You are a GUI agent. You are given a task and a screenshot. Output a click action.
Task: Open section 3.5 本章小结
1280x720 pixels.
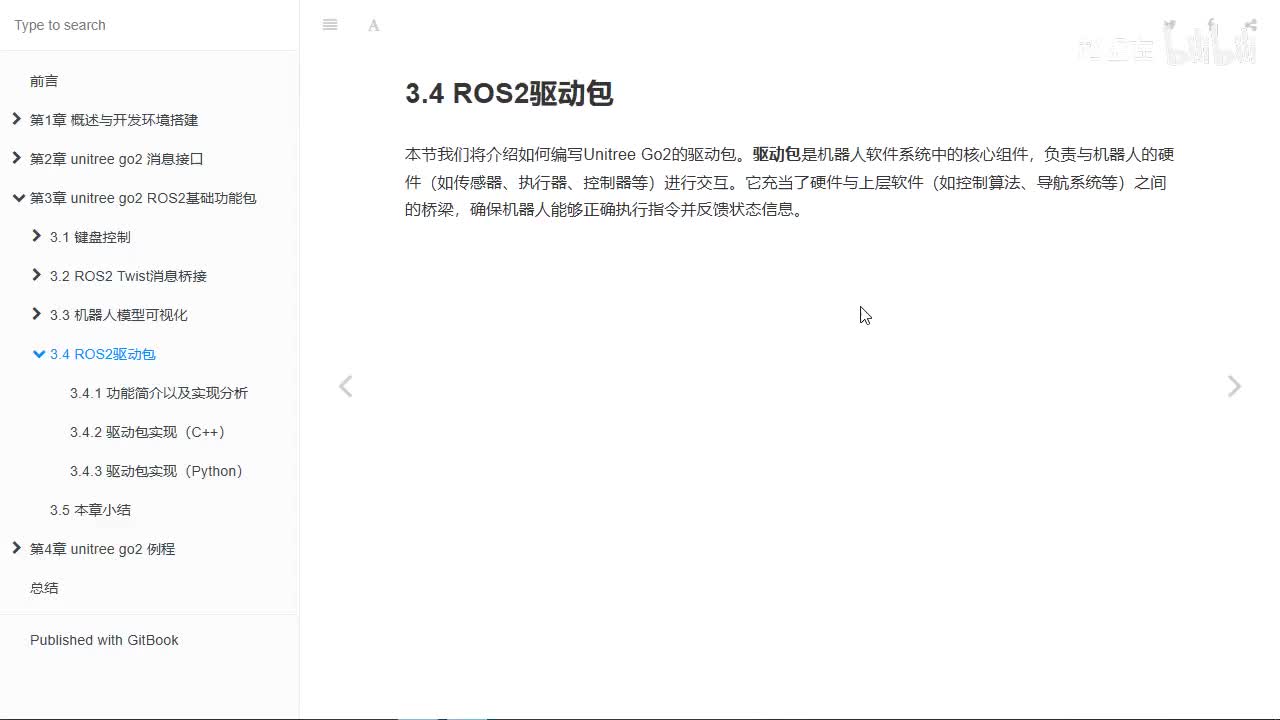pyautogui.click(x=90, y=510)
